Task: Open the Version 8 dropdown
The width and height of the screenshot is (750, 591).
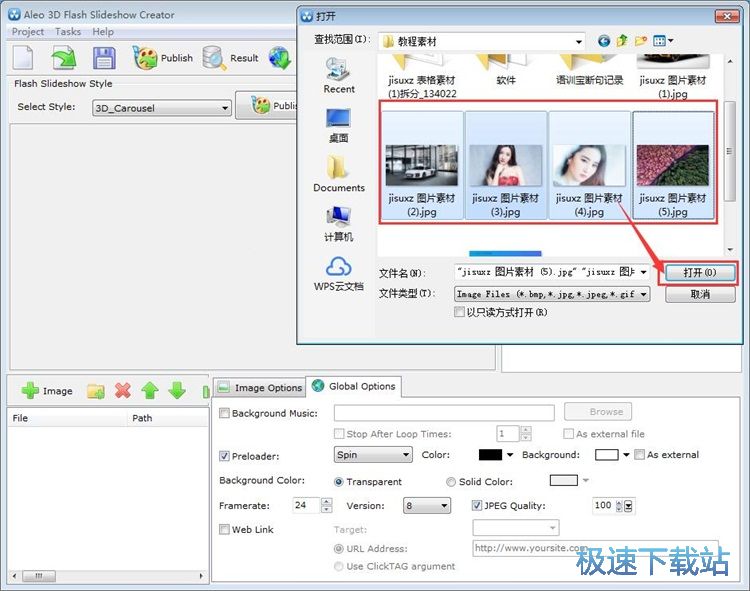Action: click(x=427, y=505)
